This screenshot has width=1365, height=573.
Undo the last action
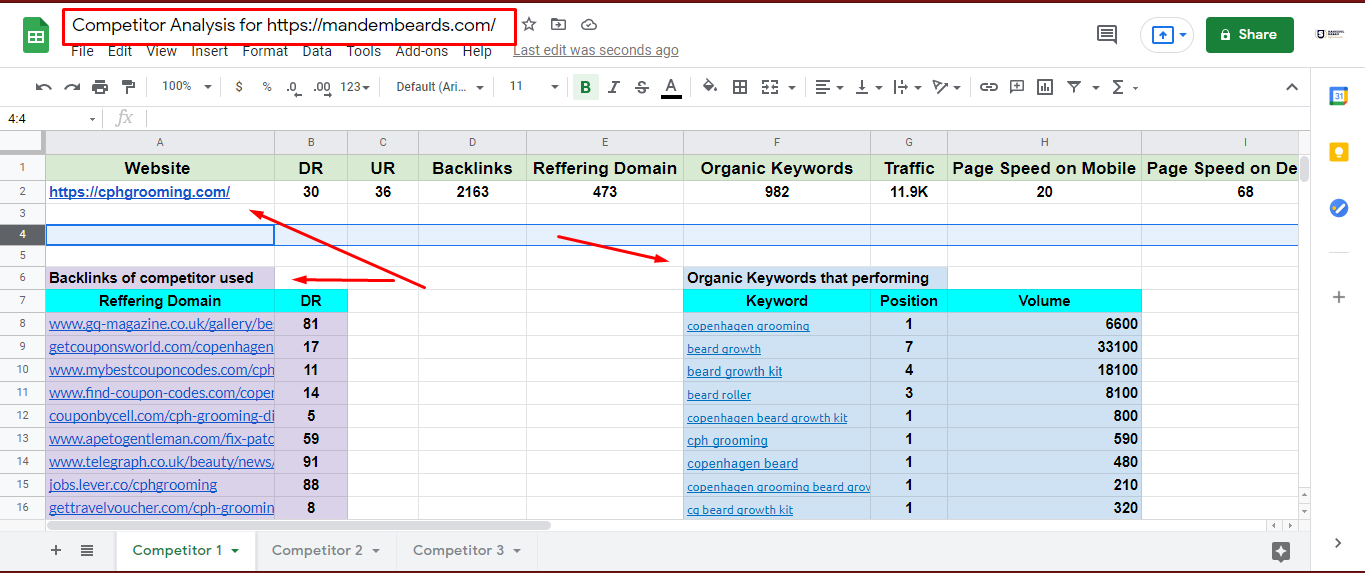pos(43,87)
